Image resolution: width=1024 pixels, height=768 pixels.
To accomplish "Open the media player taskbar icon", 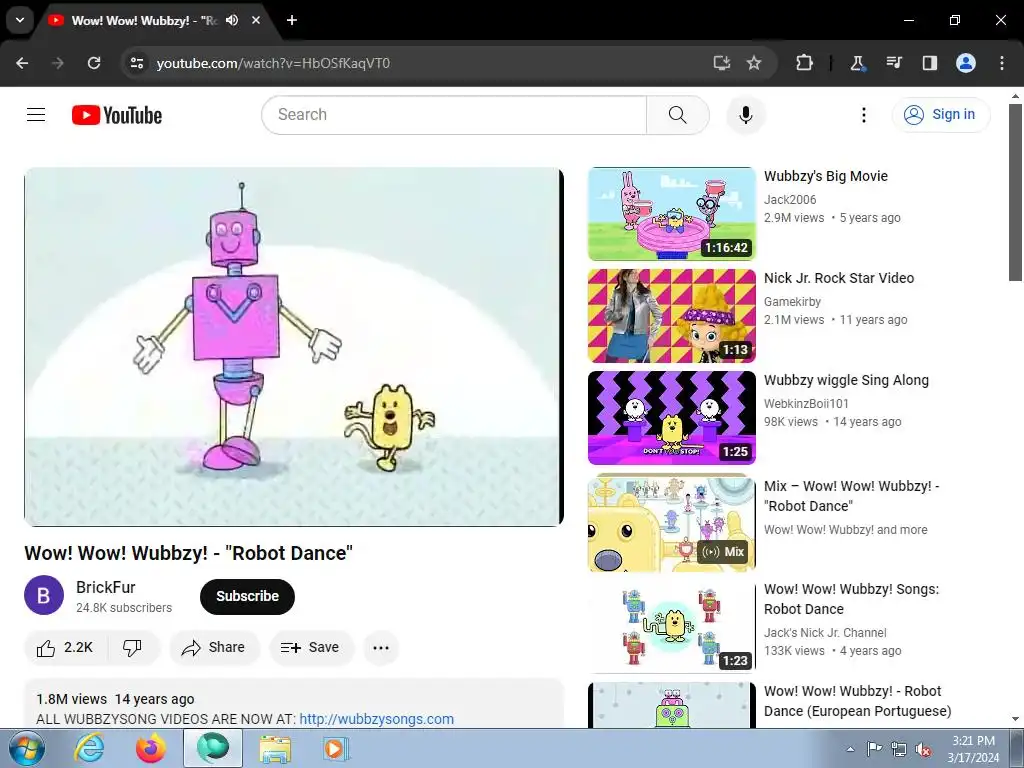I will (335, 748).
